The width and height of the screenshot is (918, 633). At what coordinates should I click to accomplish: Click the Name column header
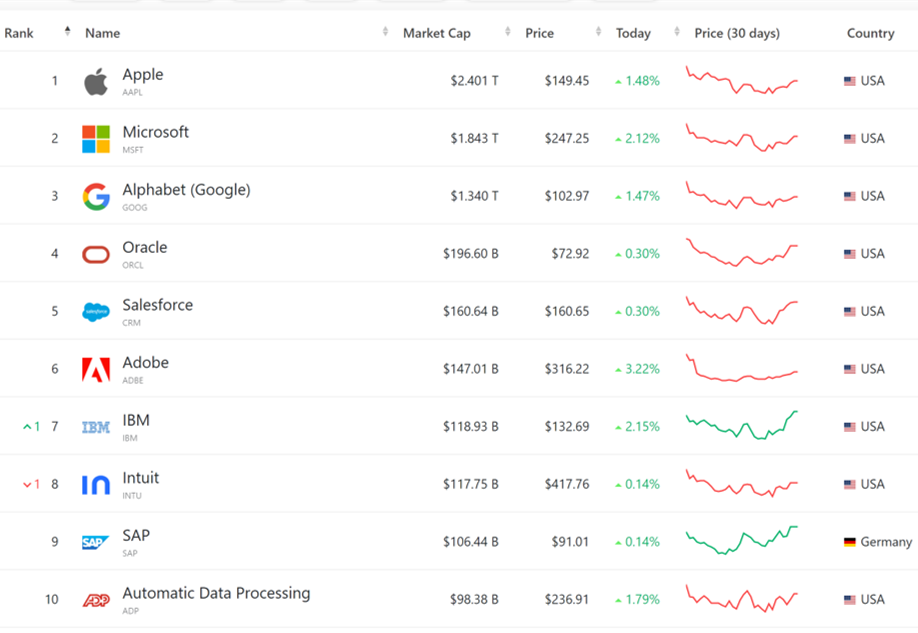tap(102, 33)
